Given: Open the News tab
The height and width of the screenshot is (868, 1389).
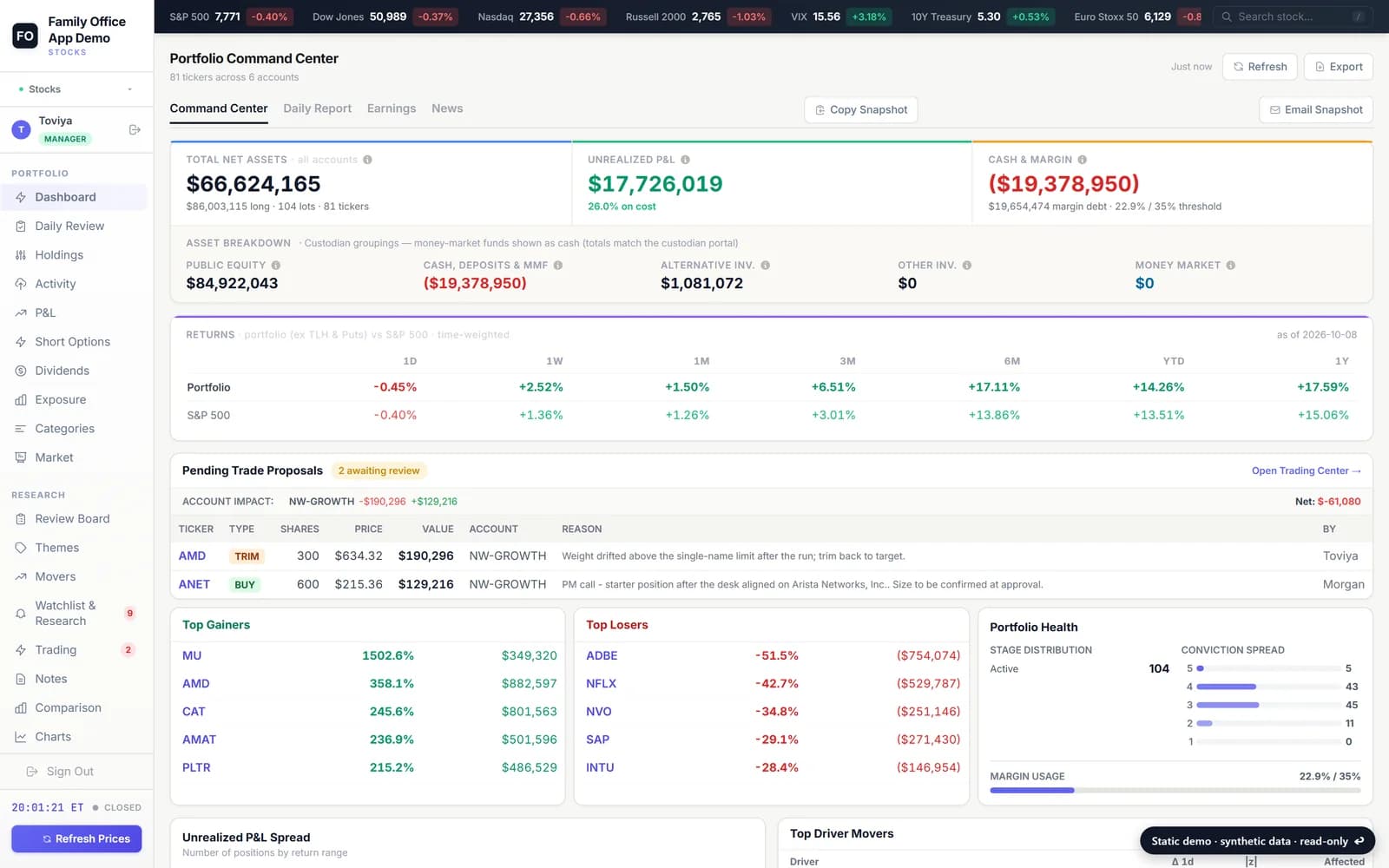Looking at the screenshot, I should pos(447,108).
